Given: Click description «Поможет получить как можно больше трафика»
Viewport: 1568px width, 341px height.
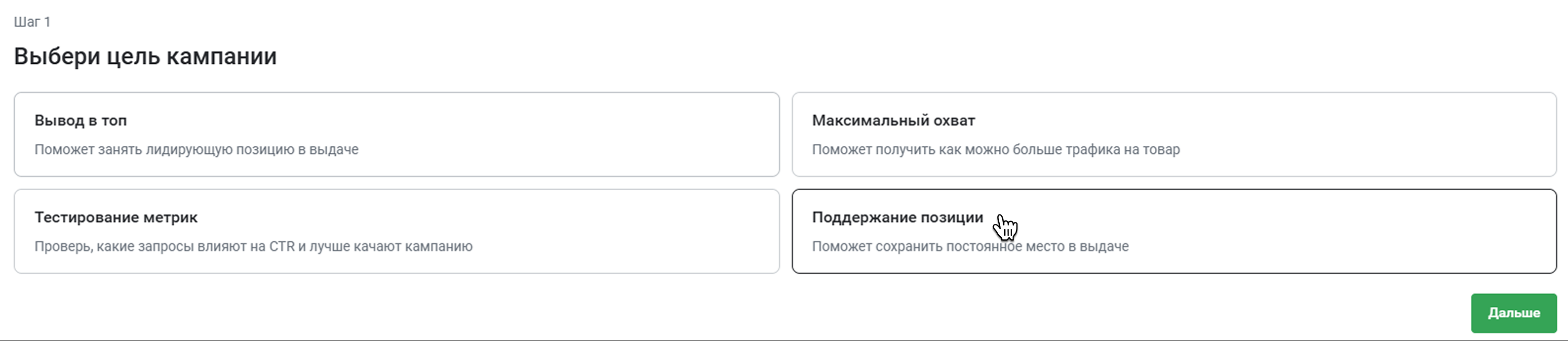Looking at the screenshot, I should point(996,149).
